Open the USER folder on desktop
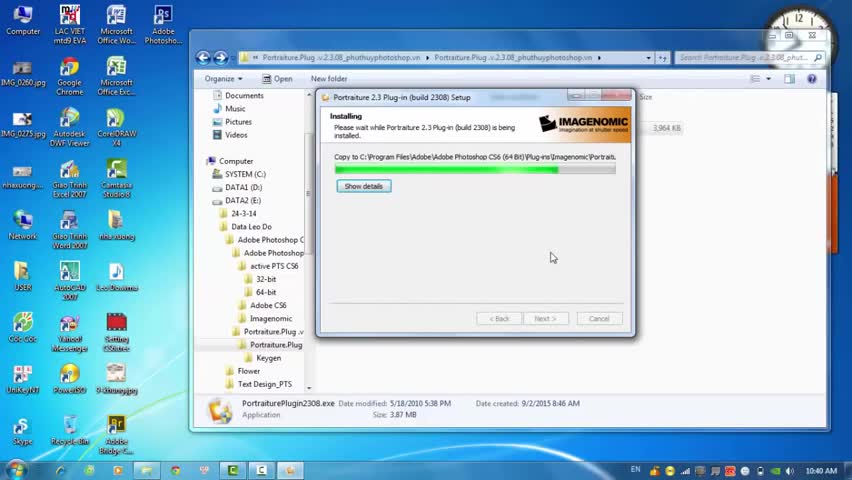This screenshot has width=852, height=480. point(23,276)
